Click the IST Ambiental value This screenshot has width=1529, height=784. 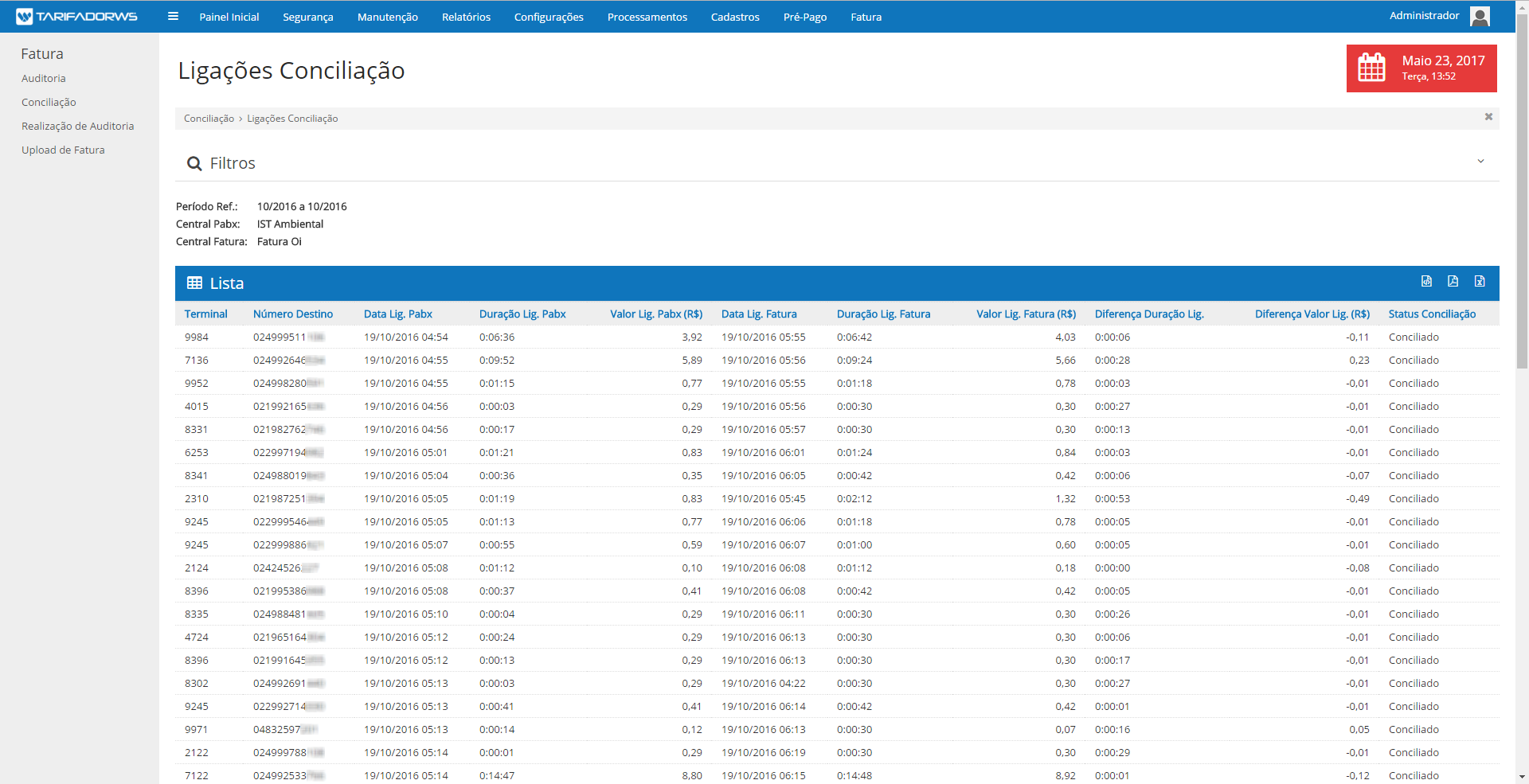290,224
